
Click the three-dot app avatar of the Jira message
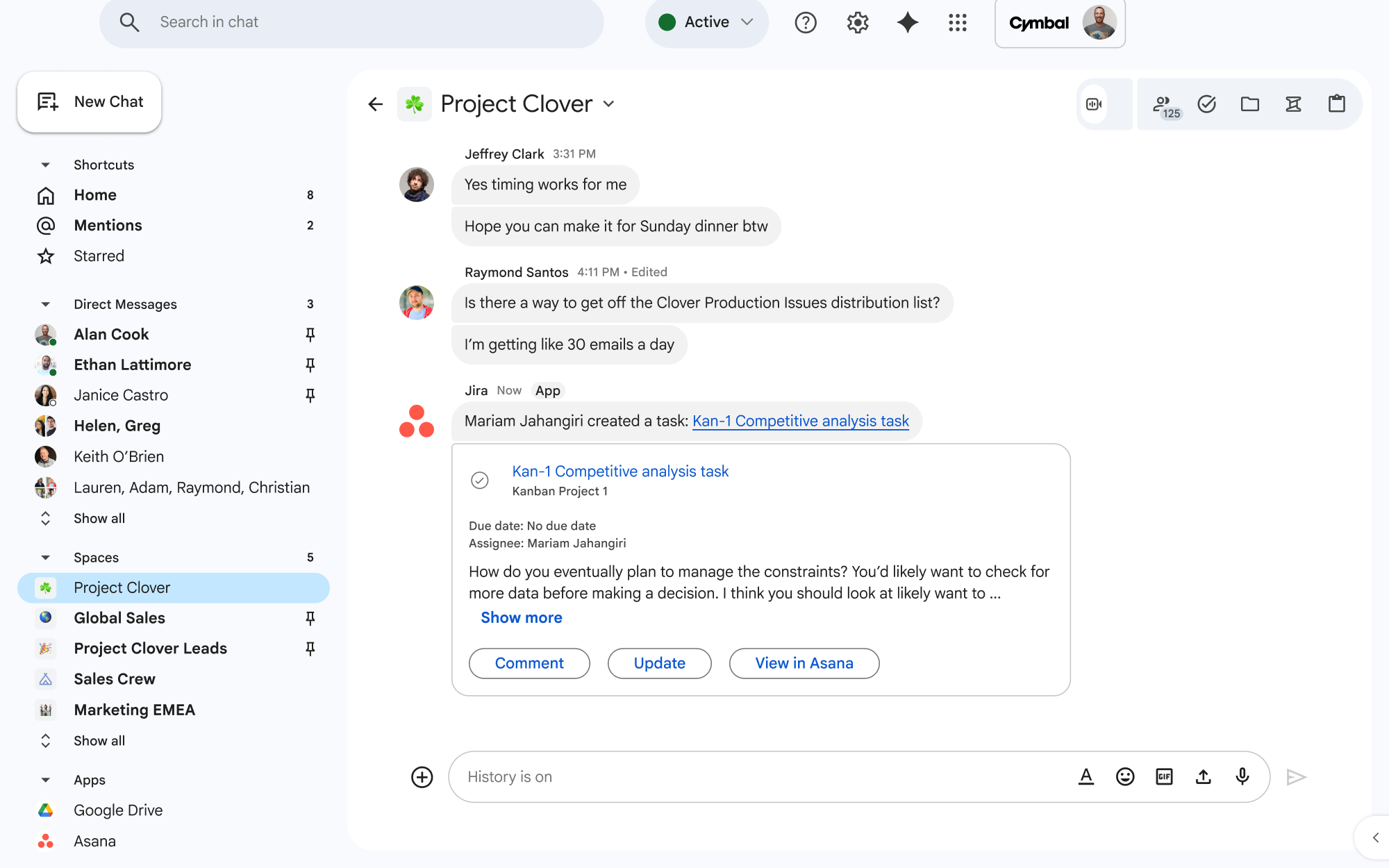click(x=417, y=422)
